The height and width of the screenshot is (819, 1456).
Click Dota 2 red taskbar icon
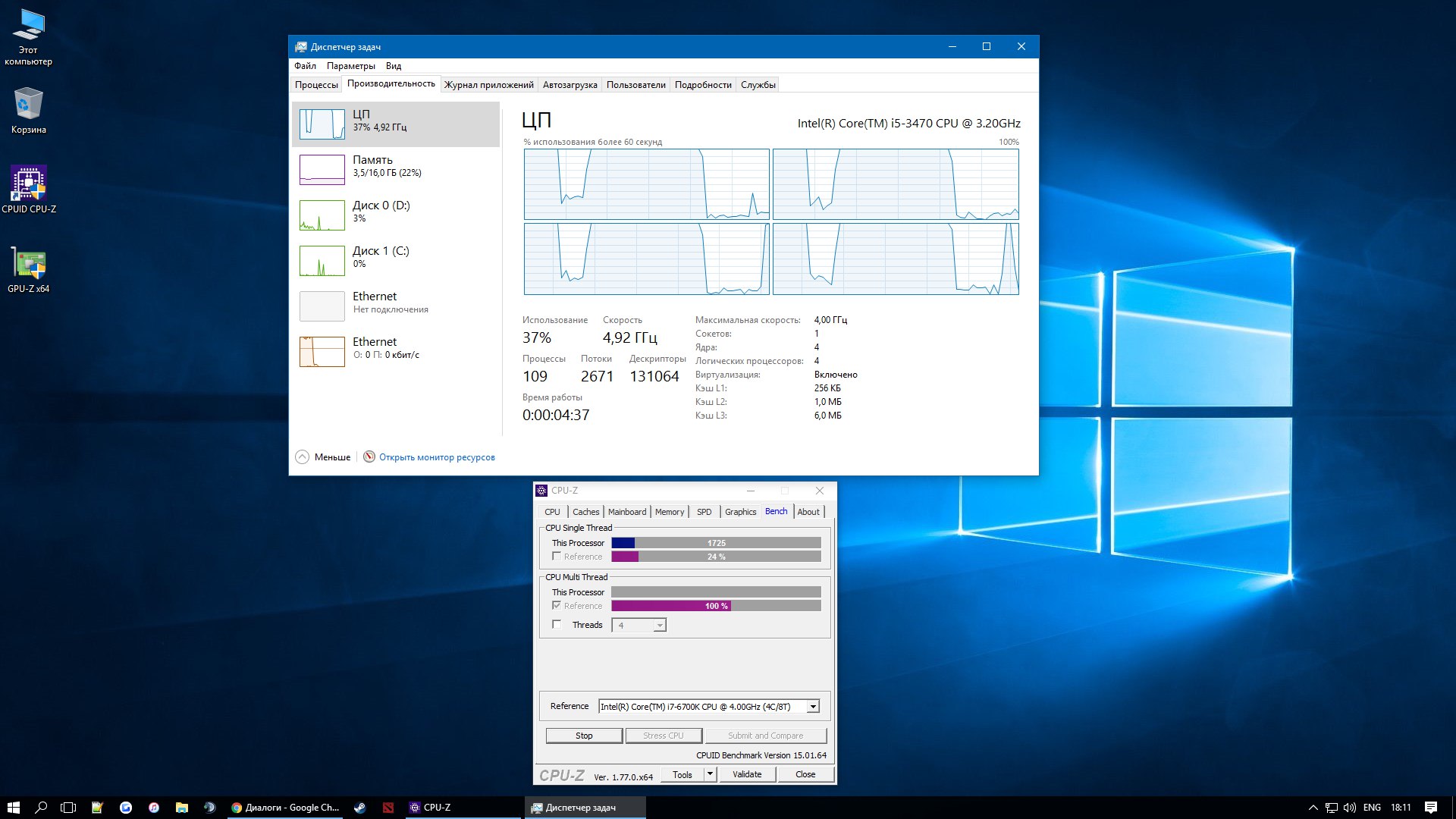(x=388, y=808)
